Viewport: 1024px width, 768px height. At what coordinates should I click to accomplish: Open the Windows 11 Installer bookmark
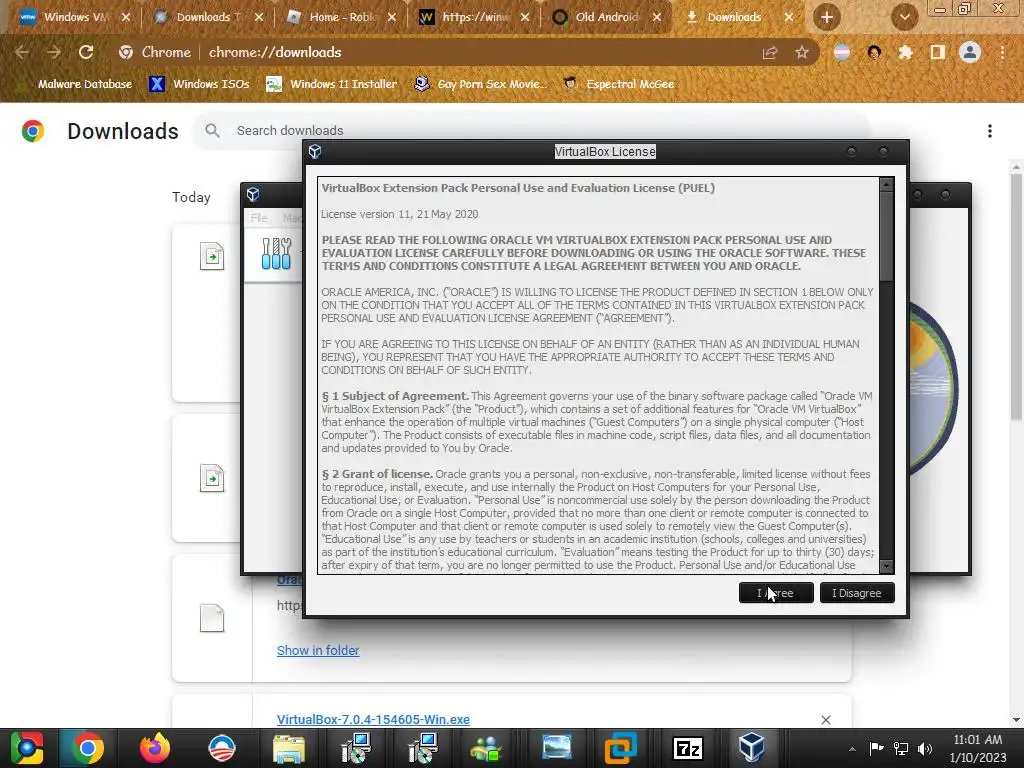tap(332, 84)
